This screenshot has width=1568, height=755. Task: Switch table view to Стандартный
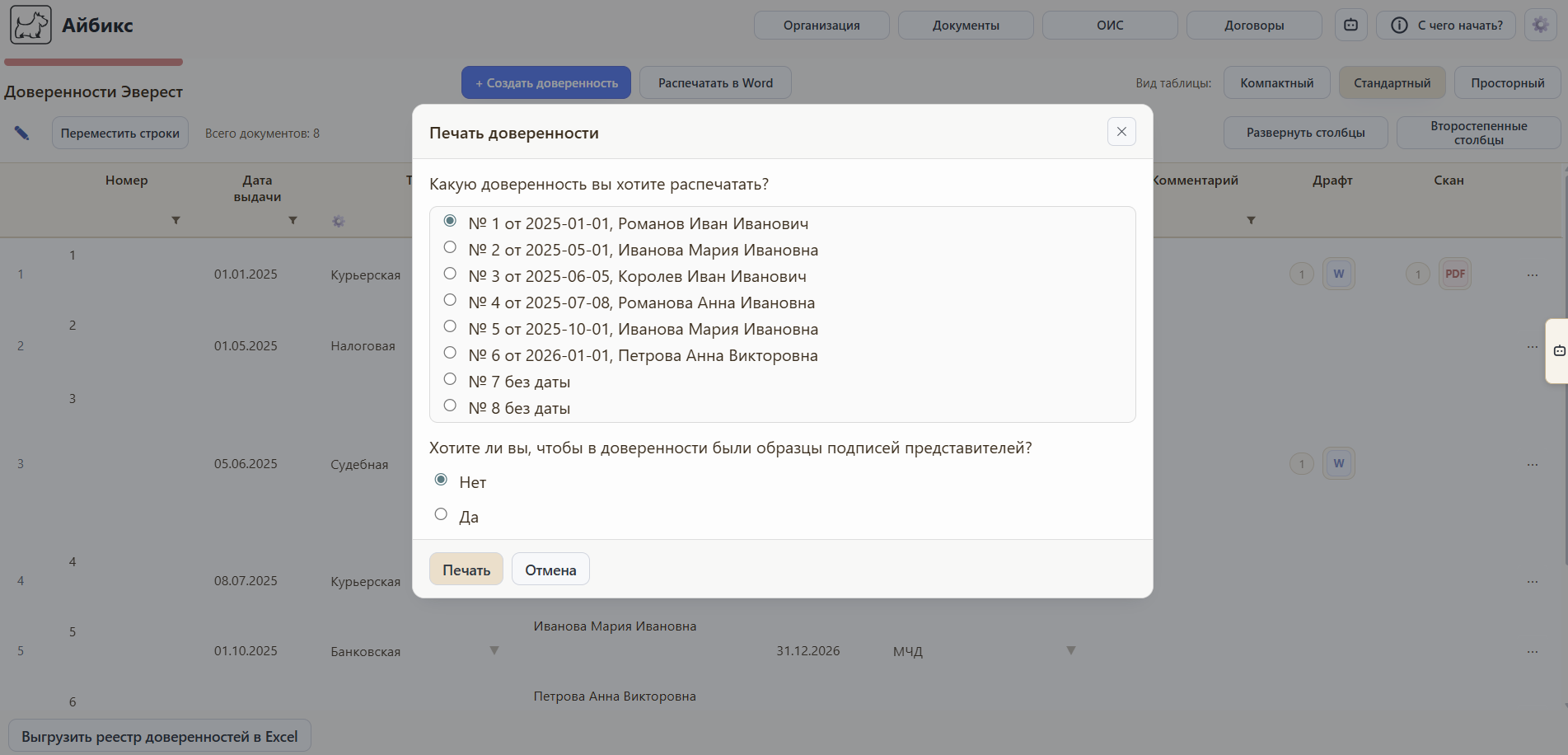[1392, 82]
